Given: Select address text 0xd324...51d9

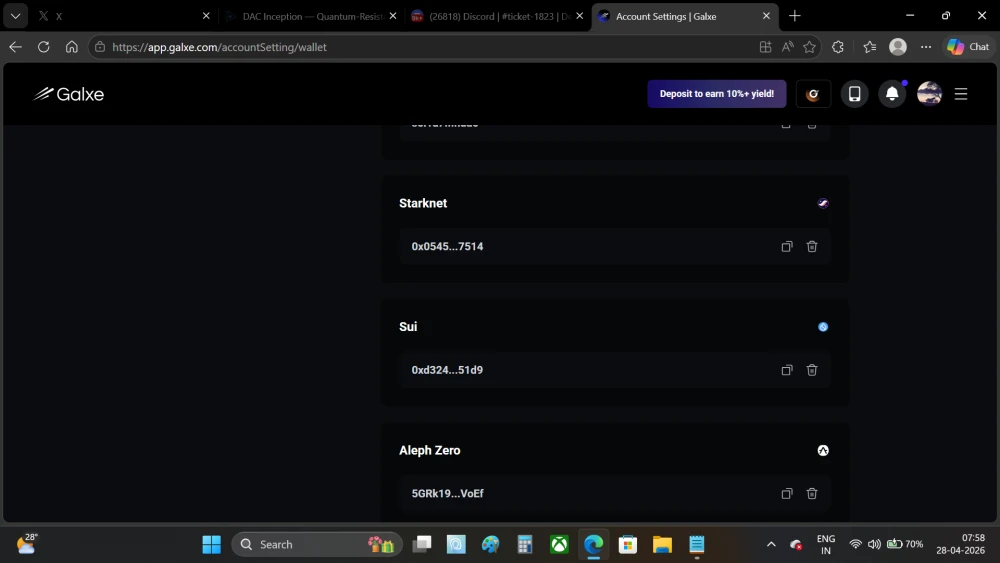Looking at the screenshot, I should tap(447, 370).
